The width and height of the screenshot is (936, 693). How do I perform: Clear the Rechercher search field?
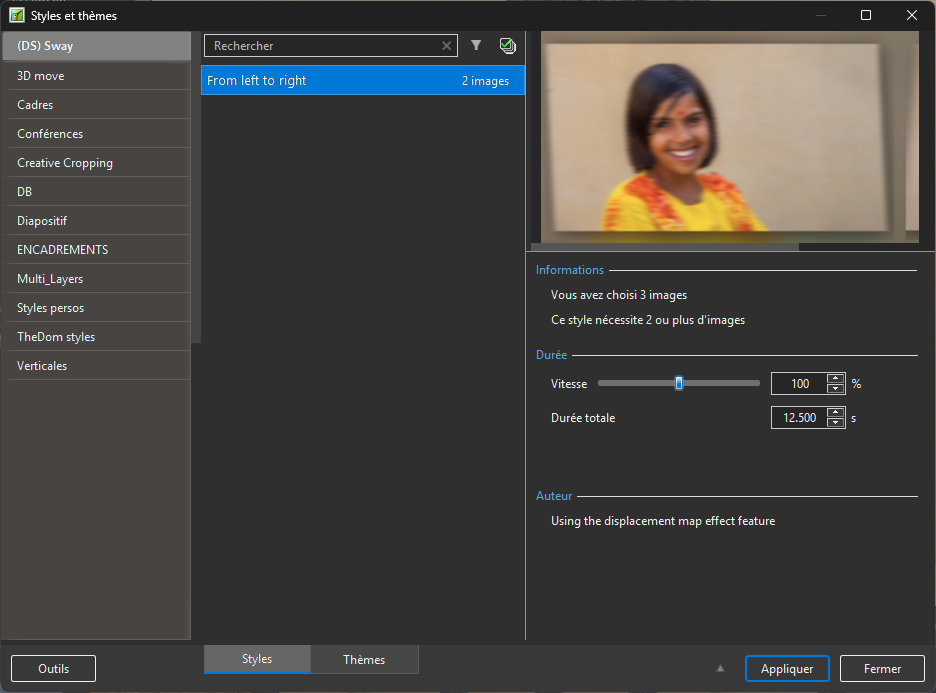pos(447,46)
